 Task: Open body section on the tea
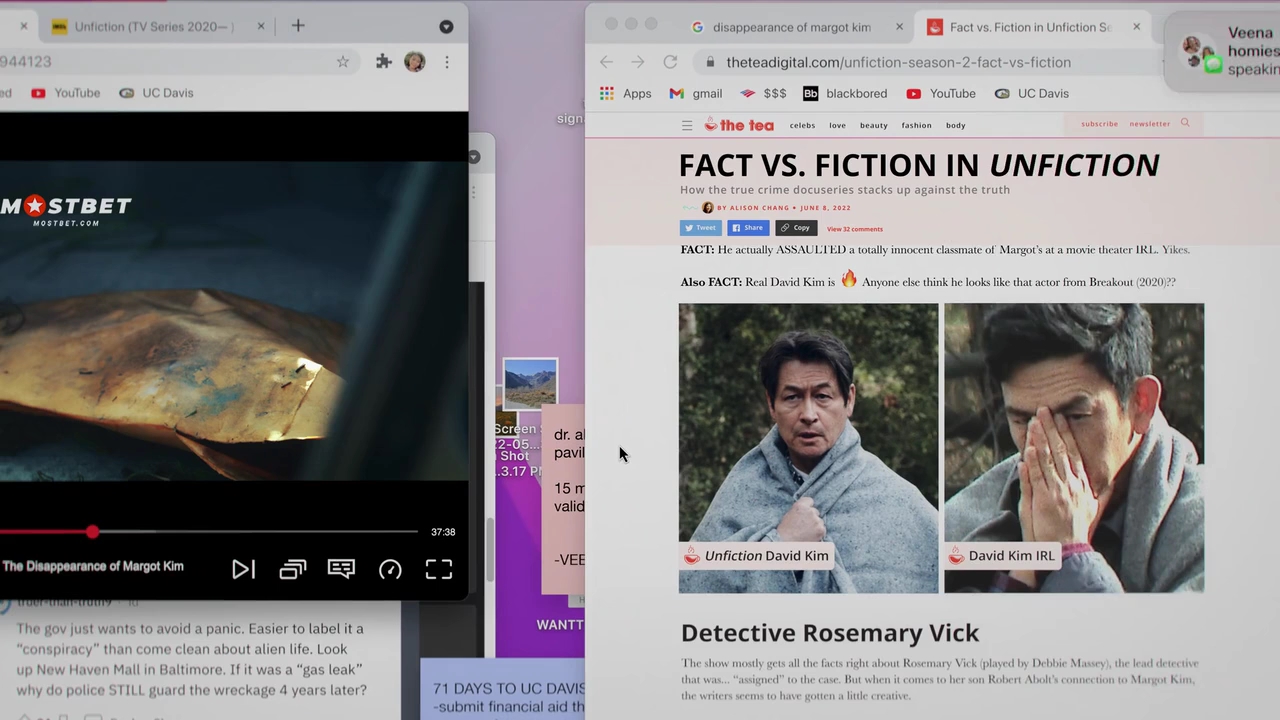click(x=956, y=125)
